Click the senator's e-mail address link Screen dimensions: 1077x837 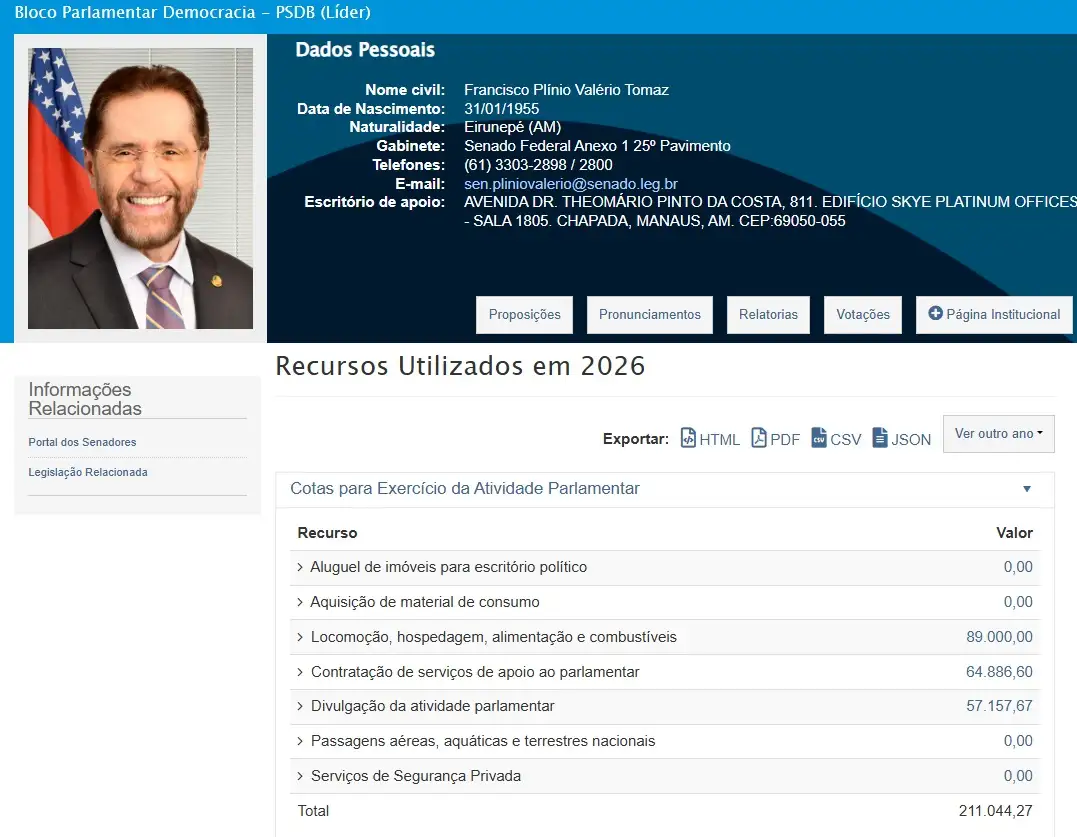(x=571, y=184)
